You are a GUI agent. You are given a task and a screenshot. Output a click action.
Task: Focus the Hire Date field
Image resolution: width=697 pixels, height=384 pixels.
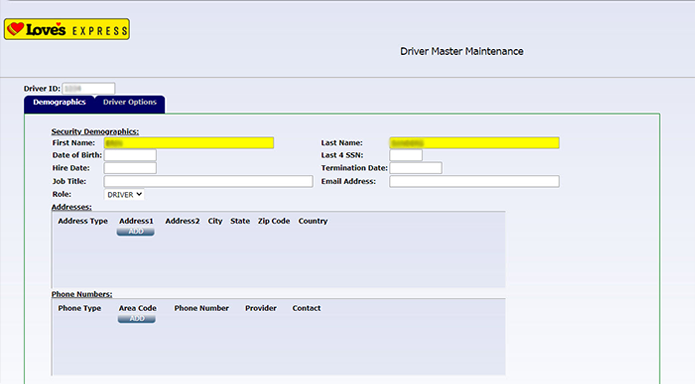(130, 168)
